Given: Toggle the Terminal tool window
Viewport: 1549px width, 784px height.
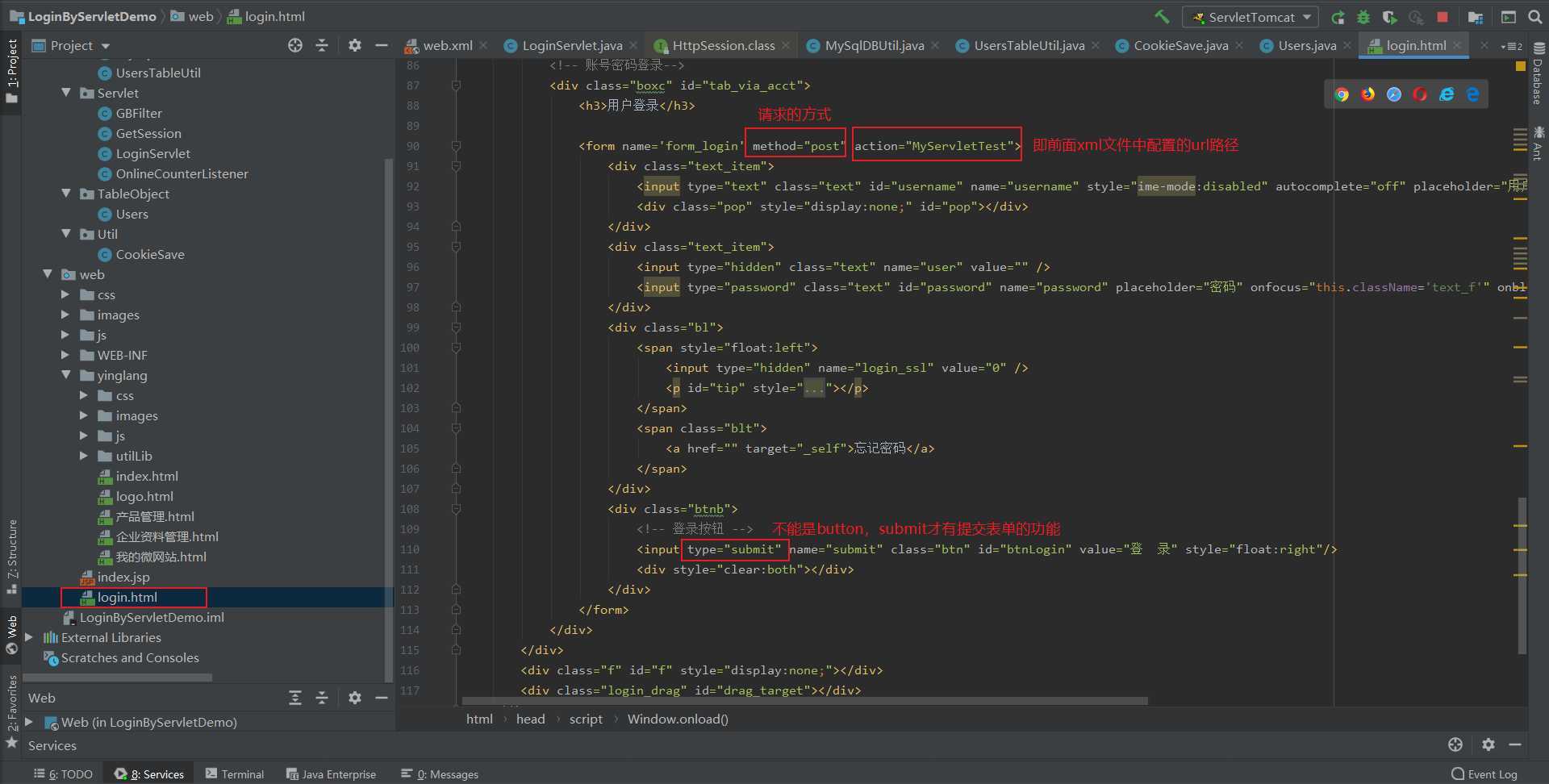Looking at the screenshot, I should click(x=235, y=774).
